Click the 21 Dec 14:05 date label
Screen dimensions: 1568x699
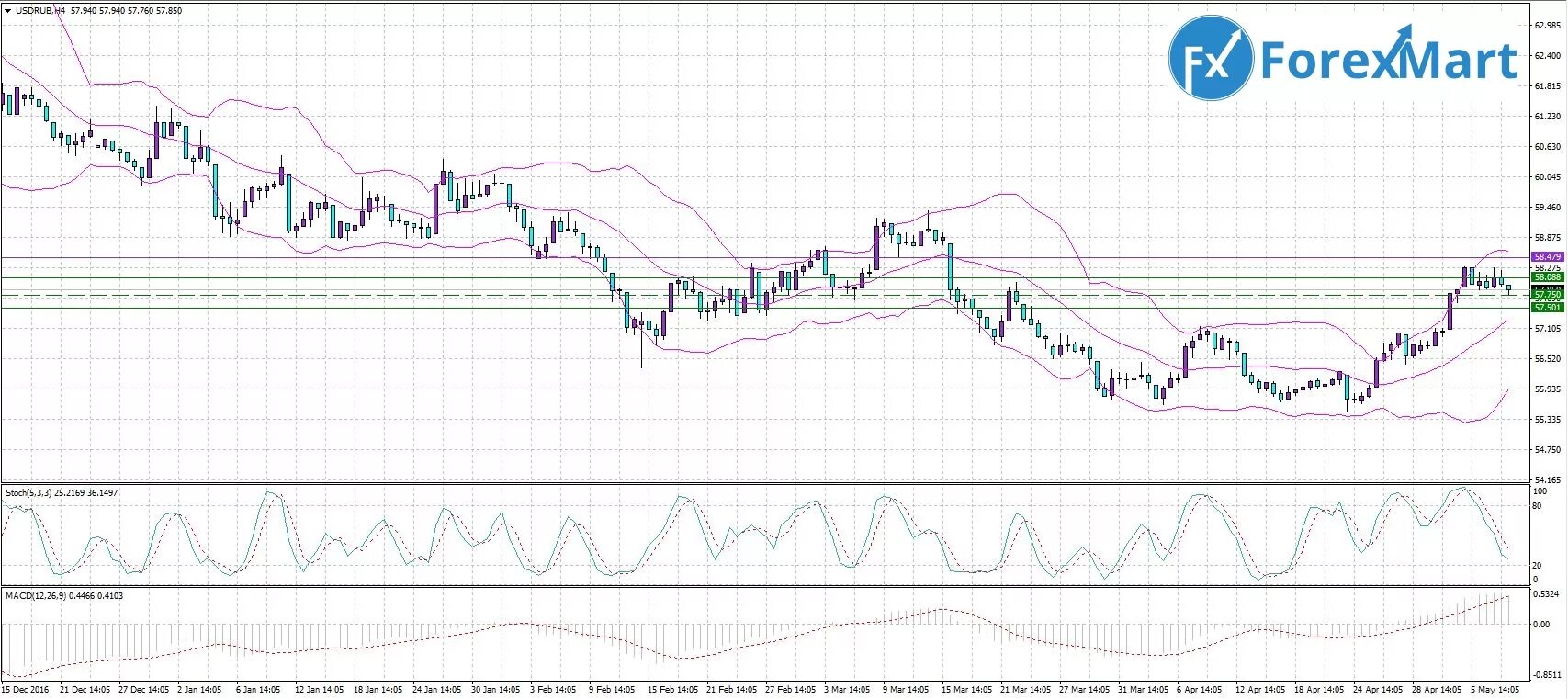point(85,689)
